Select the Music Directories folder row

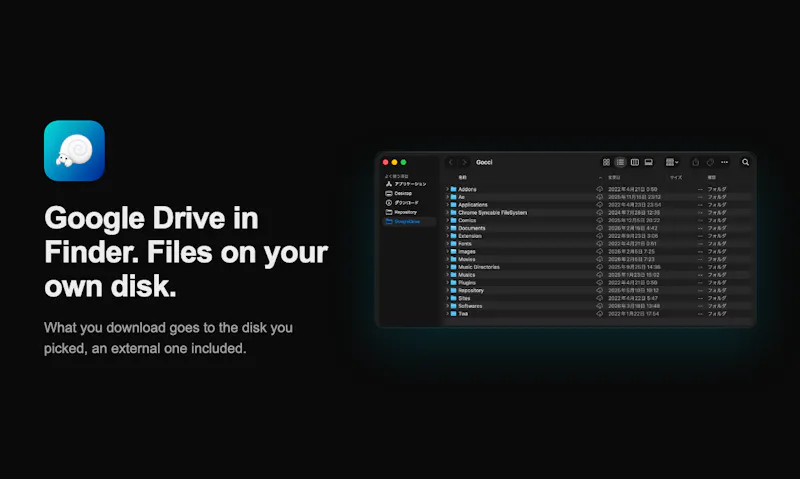coord(598,267)
